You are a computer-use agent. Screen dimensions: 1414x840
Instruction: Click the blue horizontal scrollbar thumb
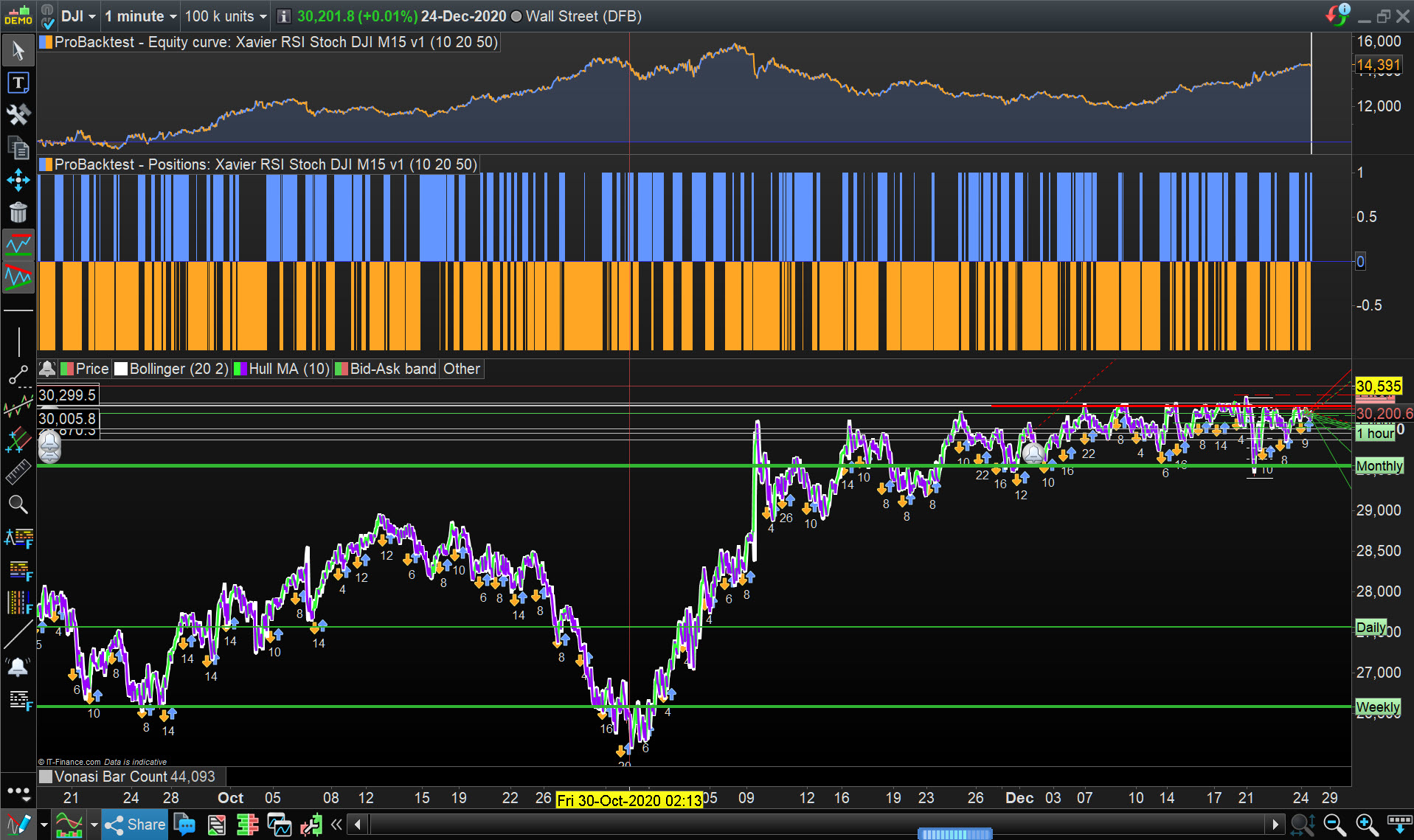coord(954,834)
